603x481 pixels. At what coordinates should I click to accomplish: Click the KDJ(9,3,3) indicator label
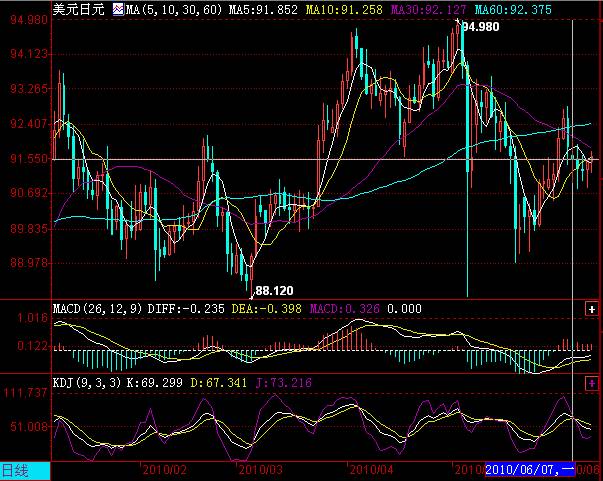tap(87, 383)
